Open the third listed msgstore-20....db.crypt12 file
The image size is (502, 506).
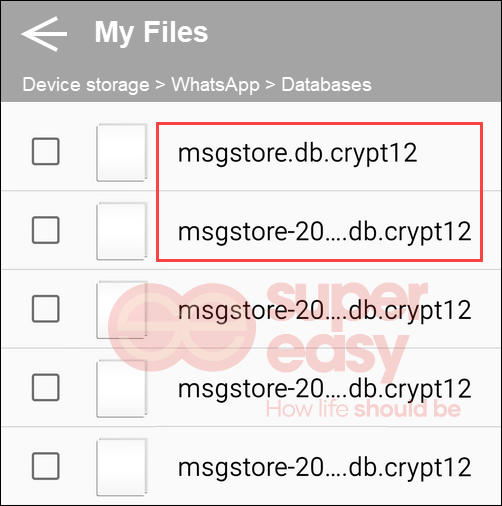[325, 311]
